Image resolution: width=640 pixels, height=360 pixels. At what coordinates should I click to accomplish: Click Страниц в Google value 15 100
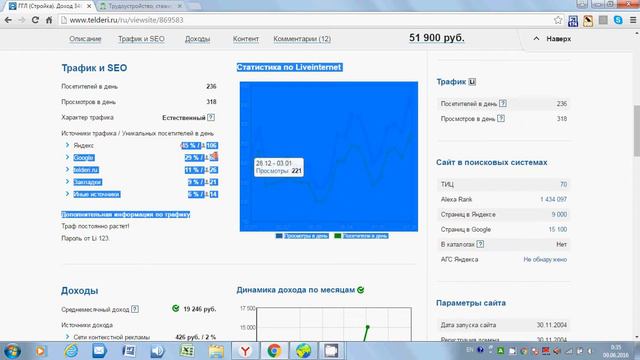[x=558, y=230]
